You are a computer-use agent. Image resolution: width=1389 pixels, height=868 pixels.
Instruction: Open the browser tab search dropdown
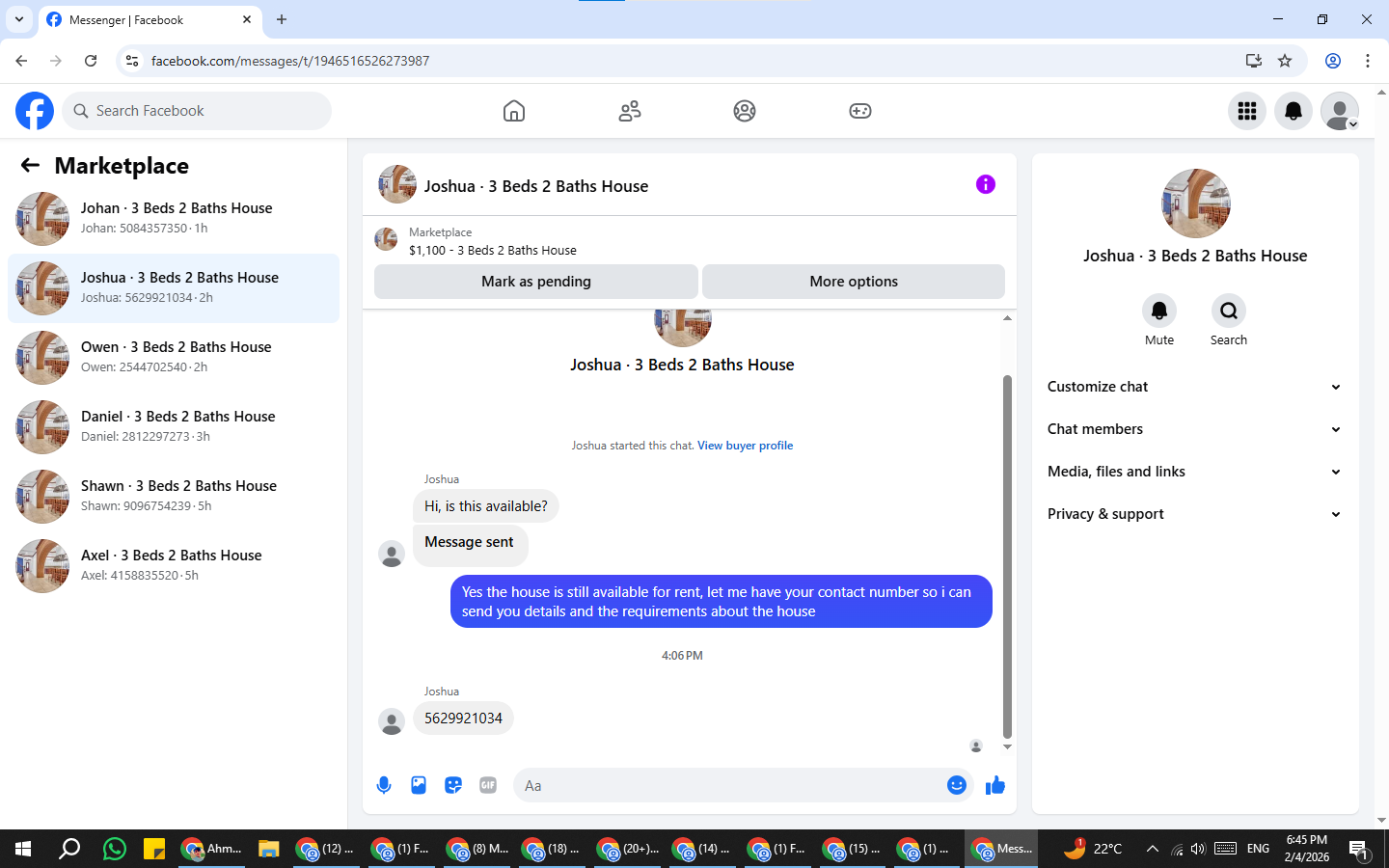click(x=19, y=19)
